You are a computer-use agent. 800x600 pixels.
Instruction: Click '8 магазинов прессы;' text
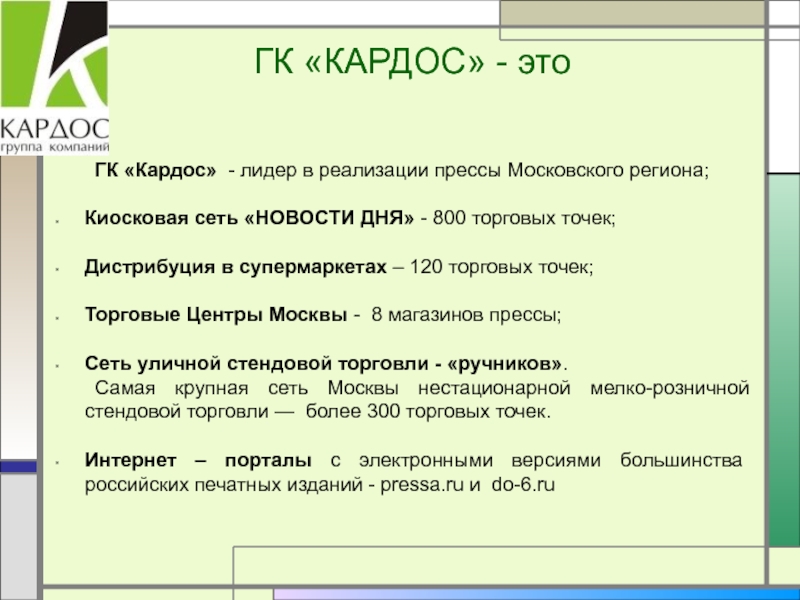[x=466, y=315]
